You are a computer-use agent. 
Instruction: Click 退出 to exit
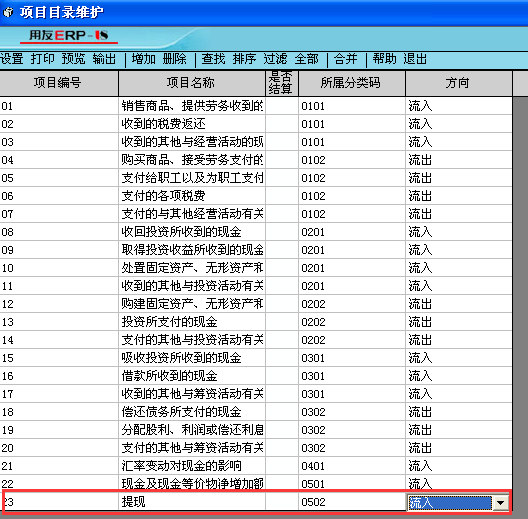point(415,59)
